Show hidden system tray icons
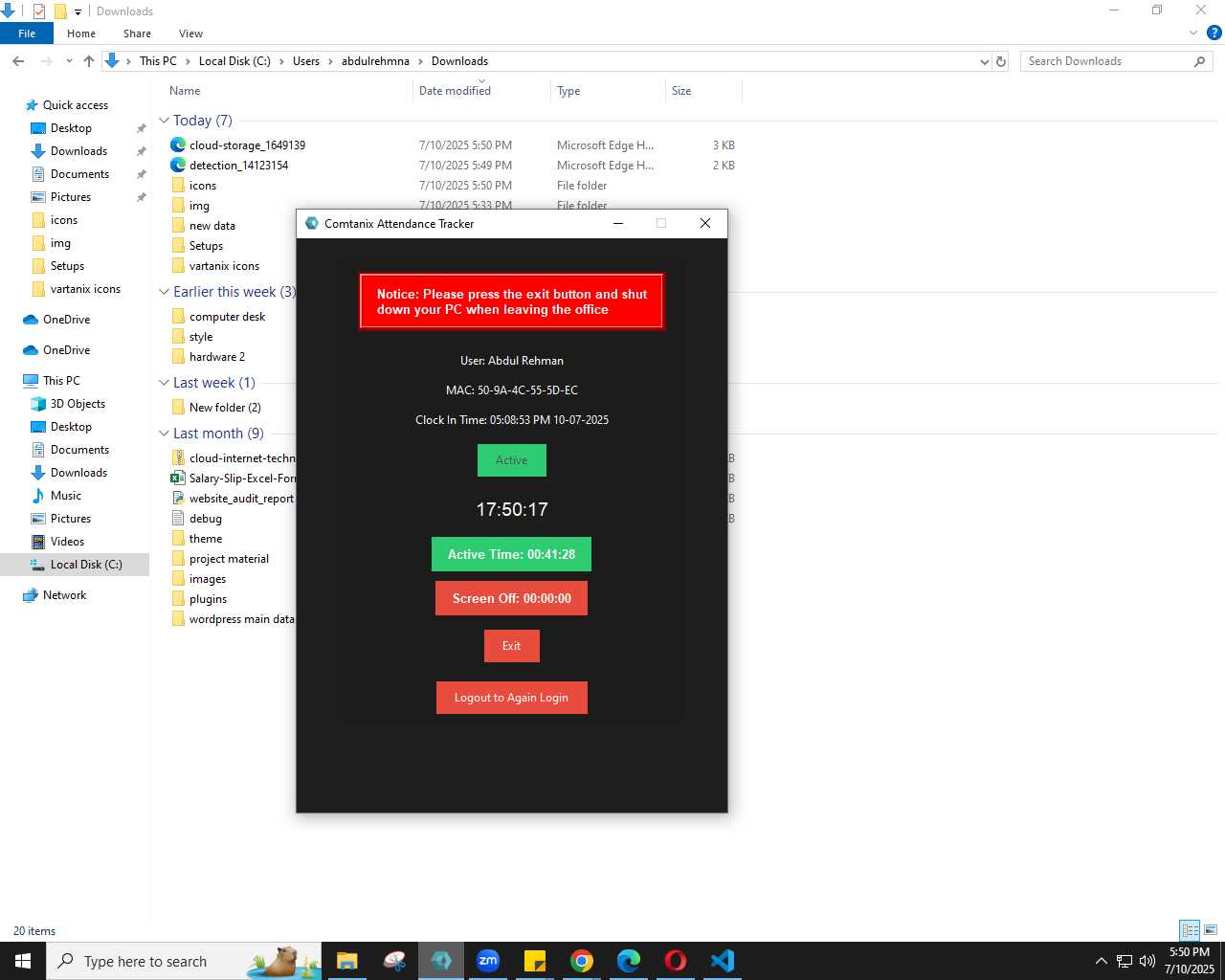 point(1101,961)
